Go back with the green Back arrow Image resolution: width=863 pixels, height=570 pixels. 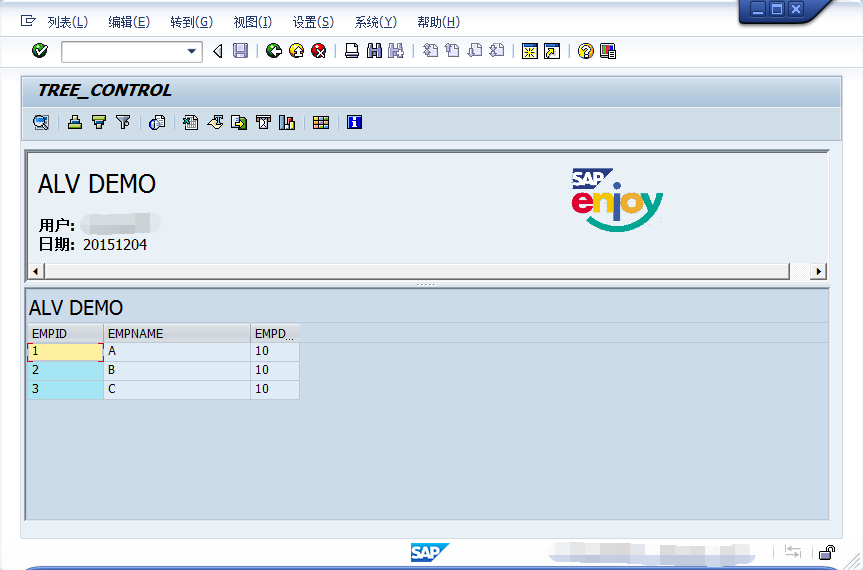[x=274, y=51]
